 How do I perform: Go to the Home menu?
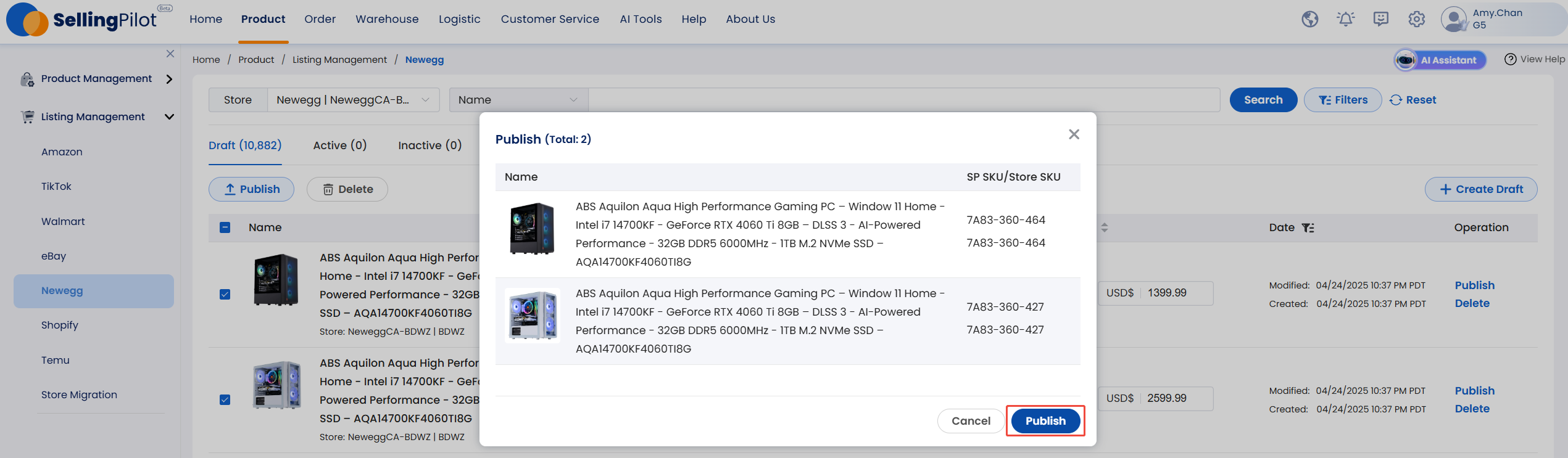tap(205, 19)
